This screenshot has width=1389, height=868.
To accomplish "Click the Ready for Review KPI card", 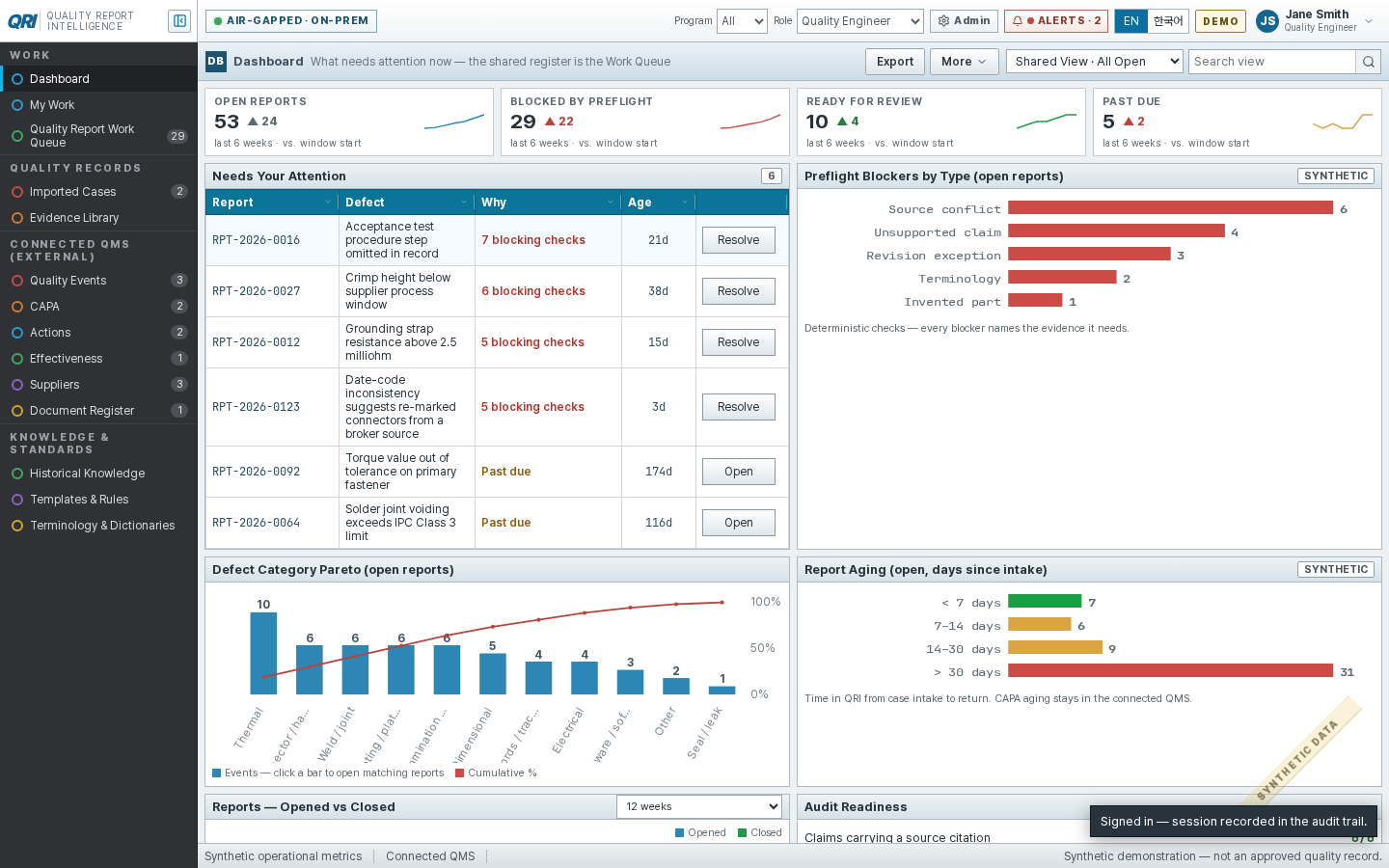I will pyautogui.click(x=941, y=122).
